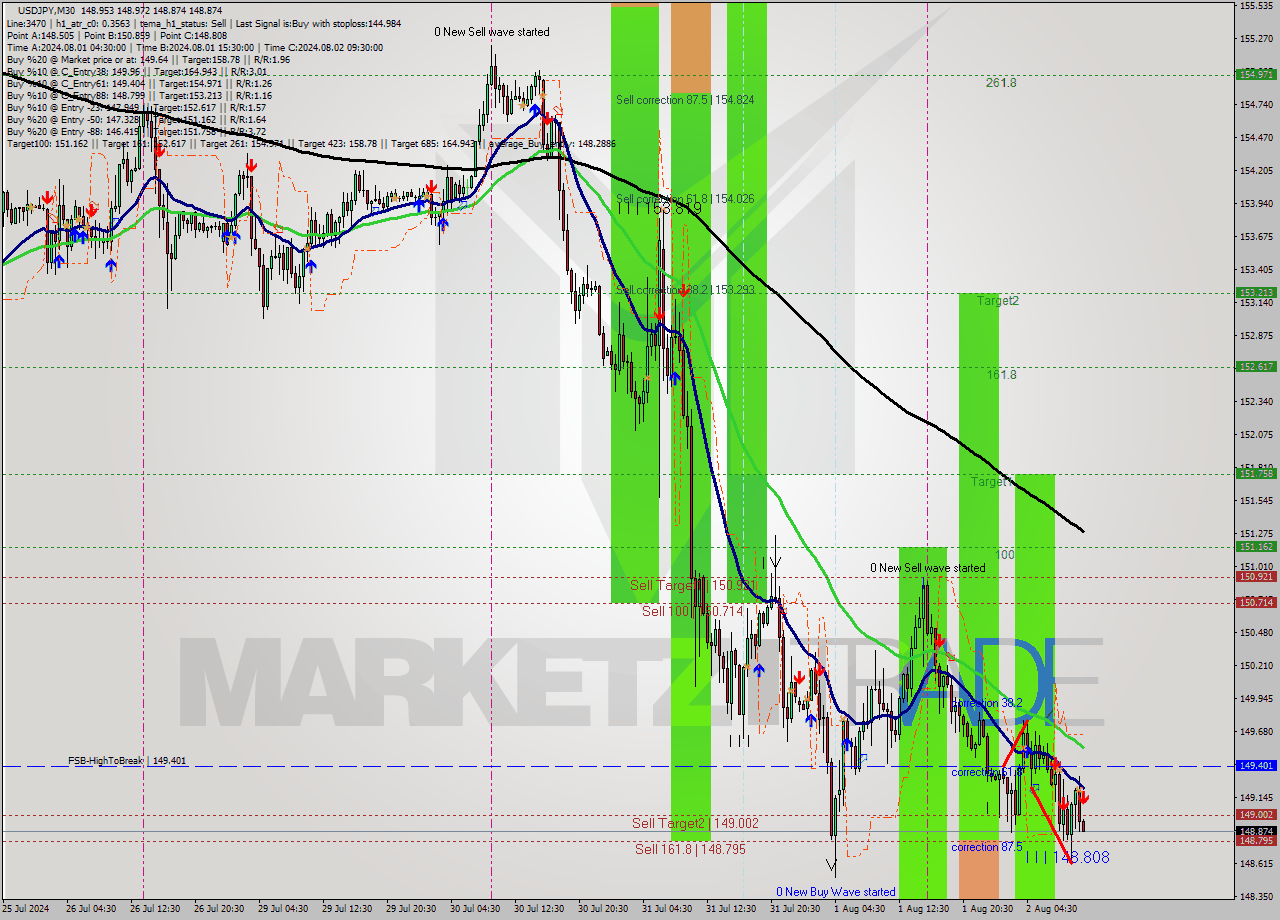Image resolution: width=1280 pixels, height=920 pixels.
Task: Click the 154.205 price axis label
Action: coord(1256,171)
